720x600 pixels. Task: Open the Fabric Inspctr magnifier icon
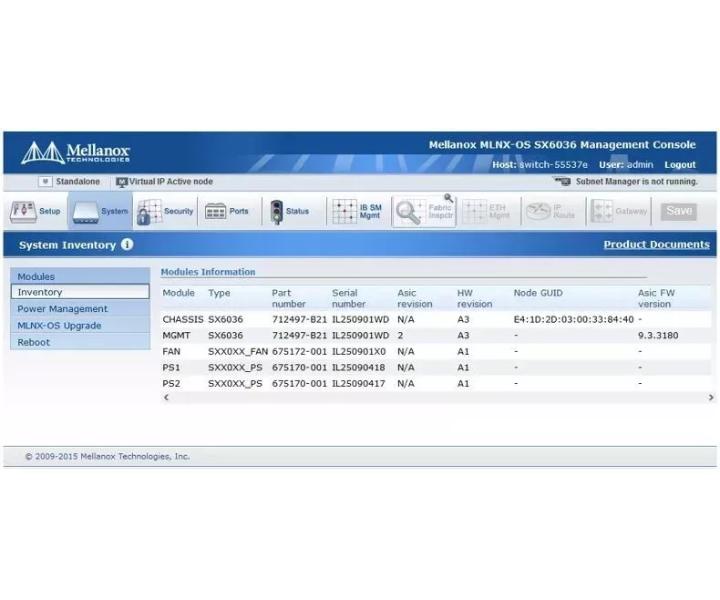408,213
